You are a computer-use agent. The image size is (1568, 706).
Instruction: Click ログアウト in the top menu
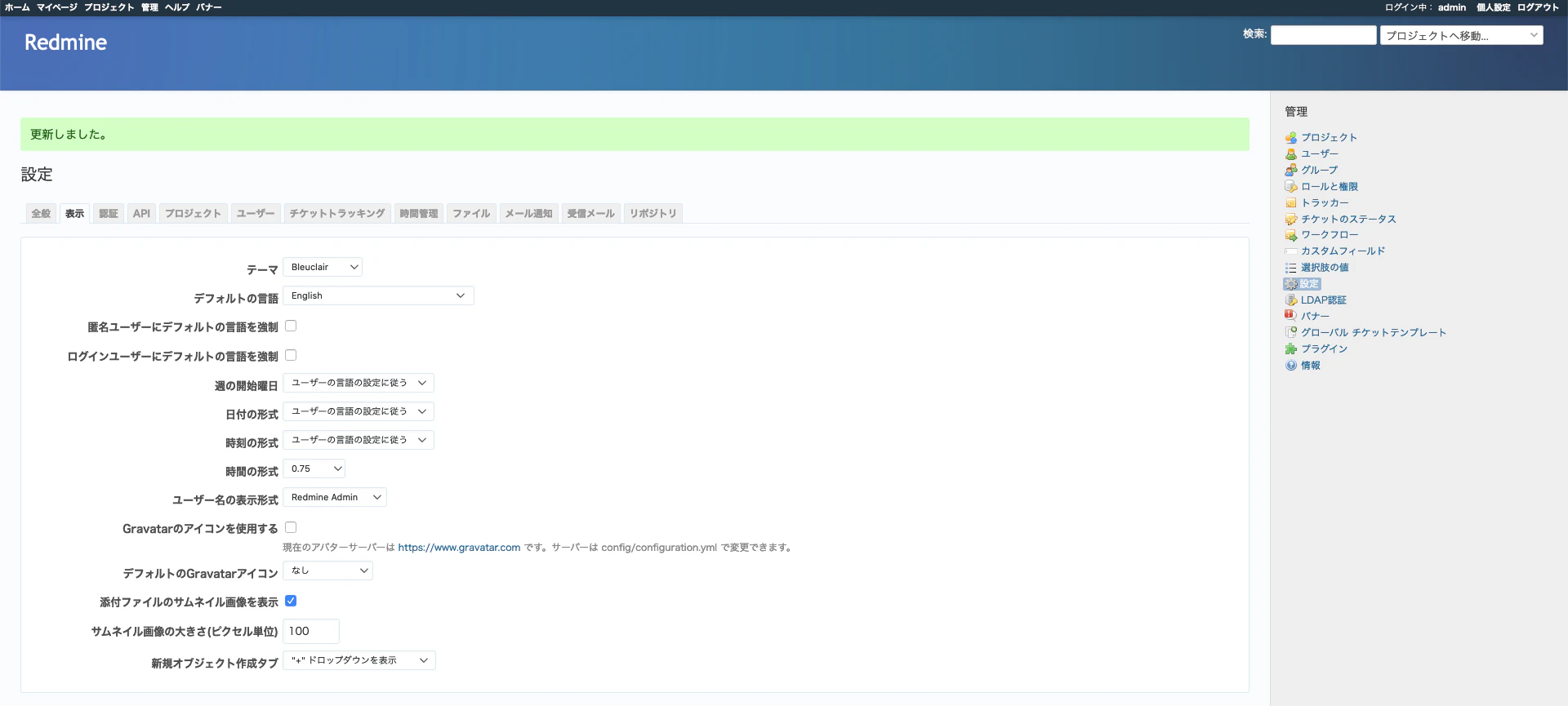coord(1538,7)
